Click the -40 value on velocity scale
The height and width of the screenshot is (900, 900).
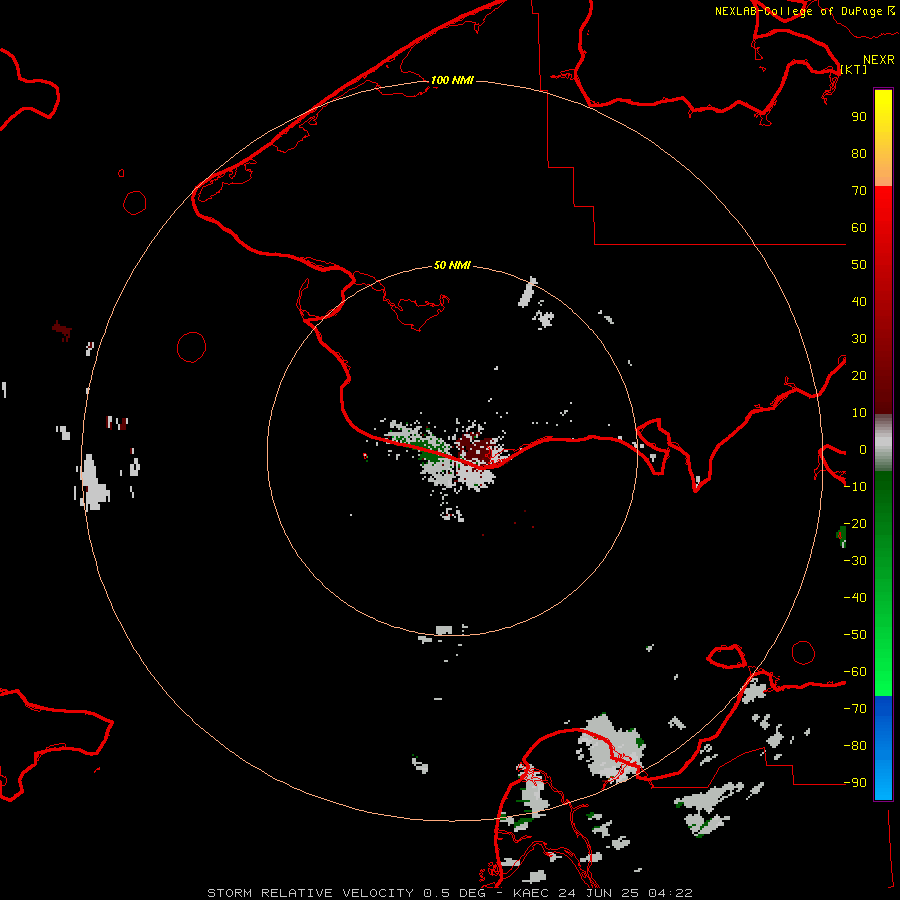[x=855, y=598]
